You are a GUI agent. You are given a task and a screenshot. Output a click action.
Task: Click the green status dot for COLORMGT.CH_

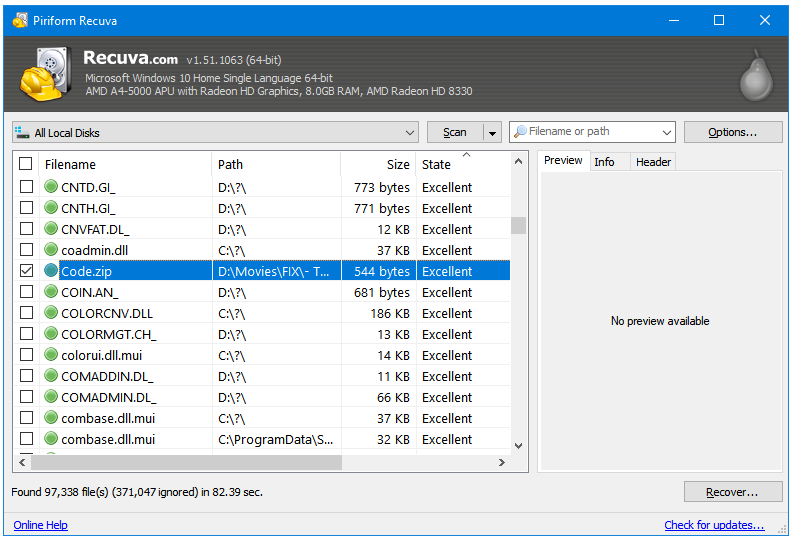pyautogui.click(x=51, y=333)
